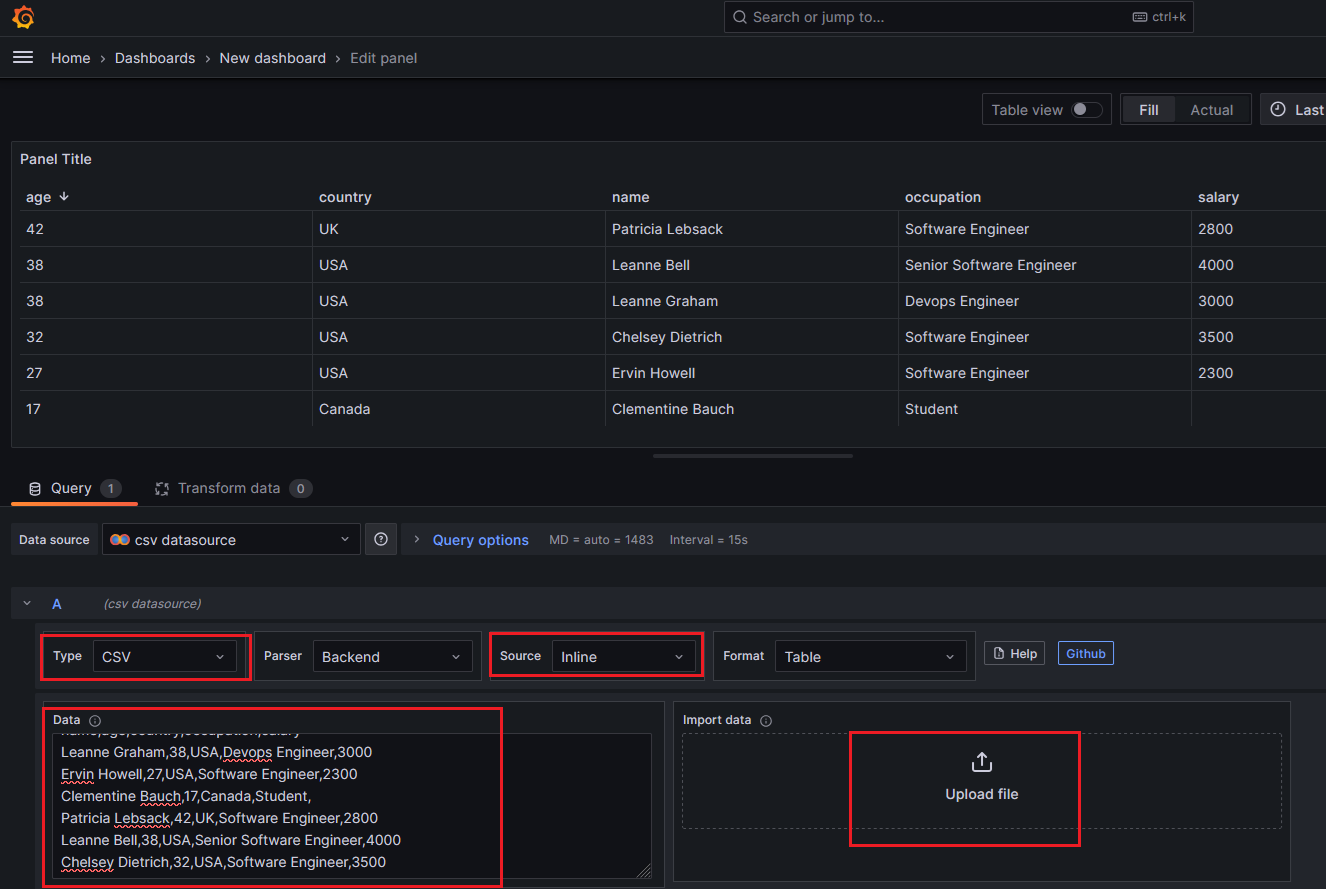Click the Help button
Viewport: 1326px width, 889px height.
click(1015, 653)
